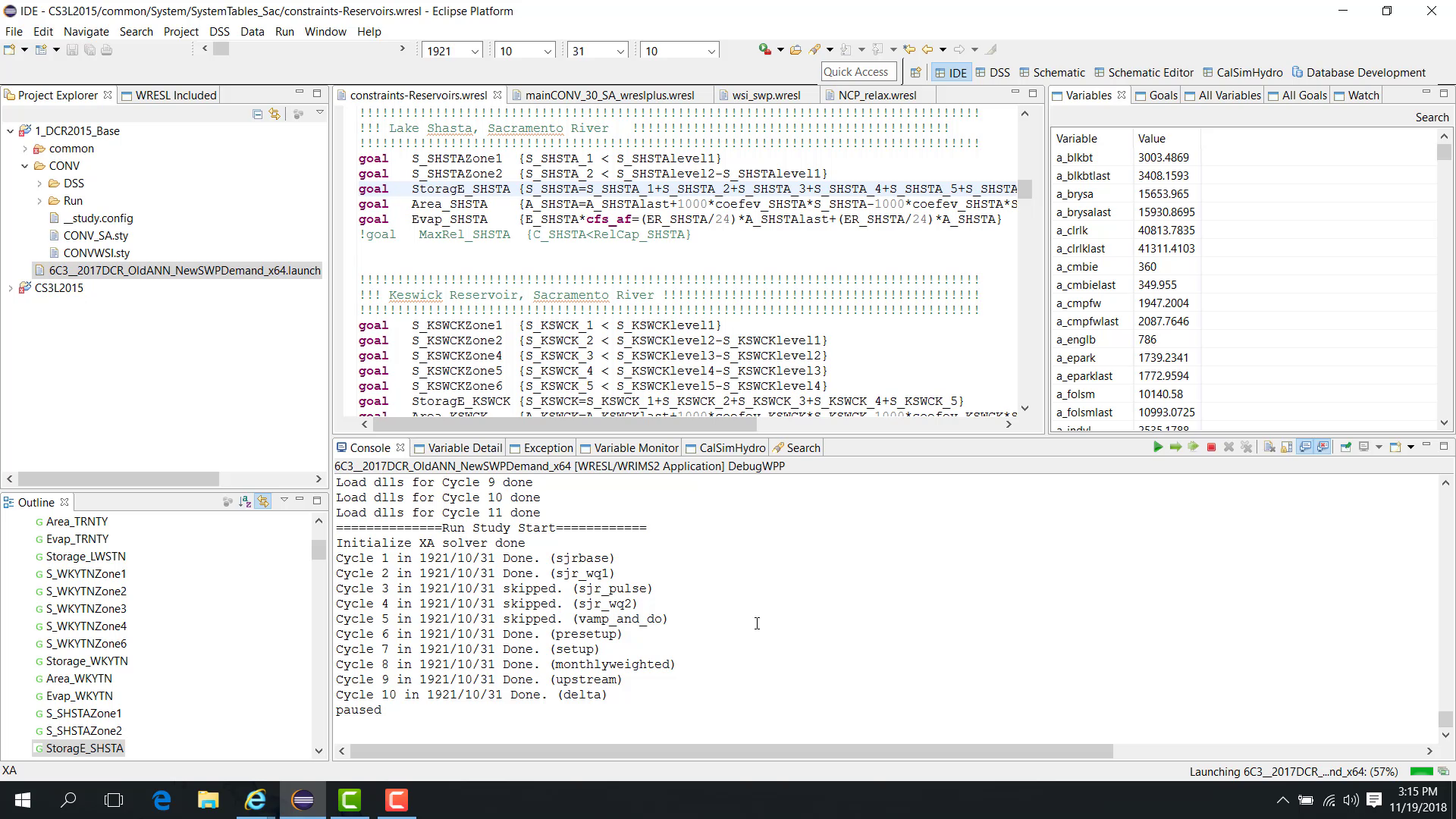Expand the CS3L2015 project node

[10, 288]
